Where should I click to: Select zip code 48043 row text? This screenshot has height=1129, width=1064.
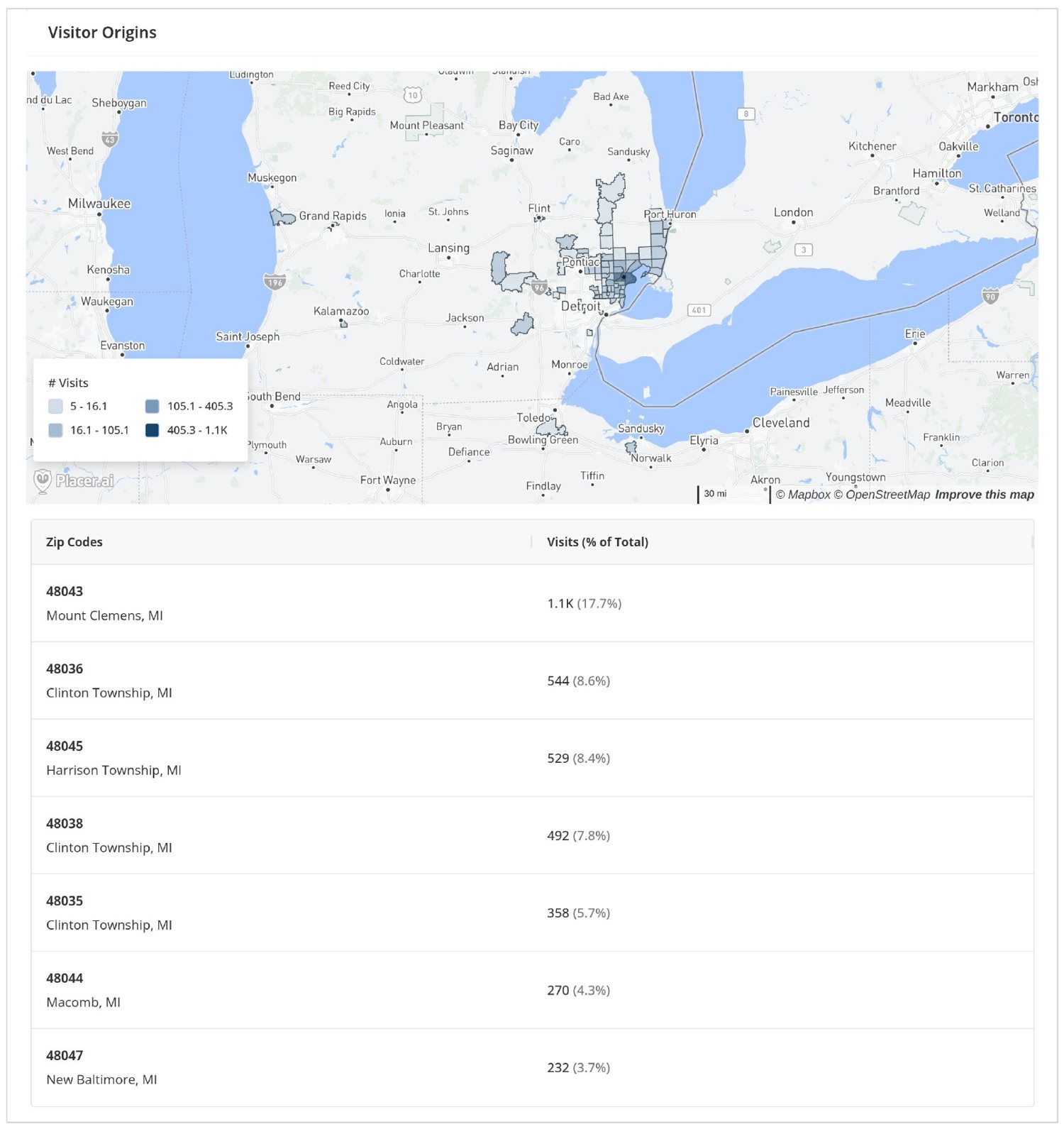pyautogui.click(x=65, y=591)
